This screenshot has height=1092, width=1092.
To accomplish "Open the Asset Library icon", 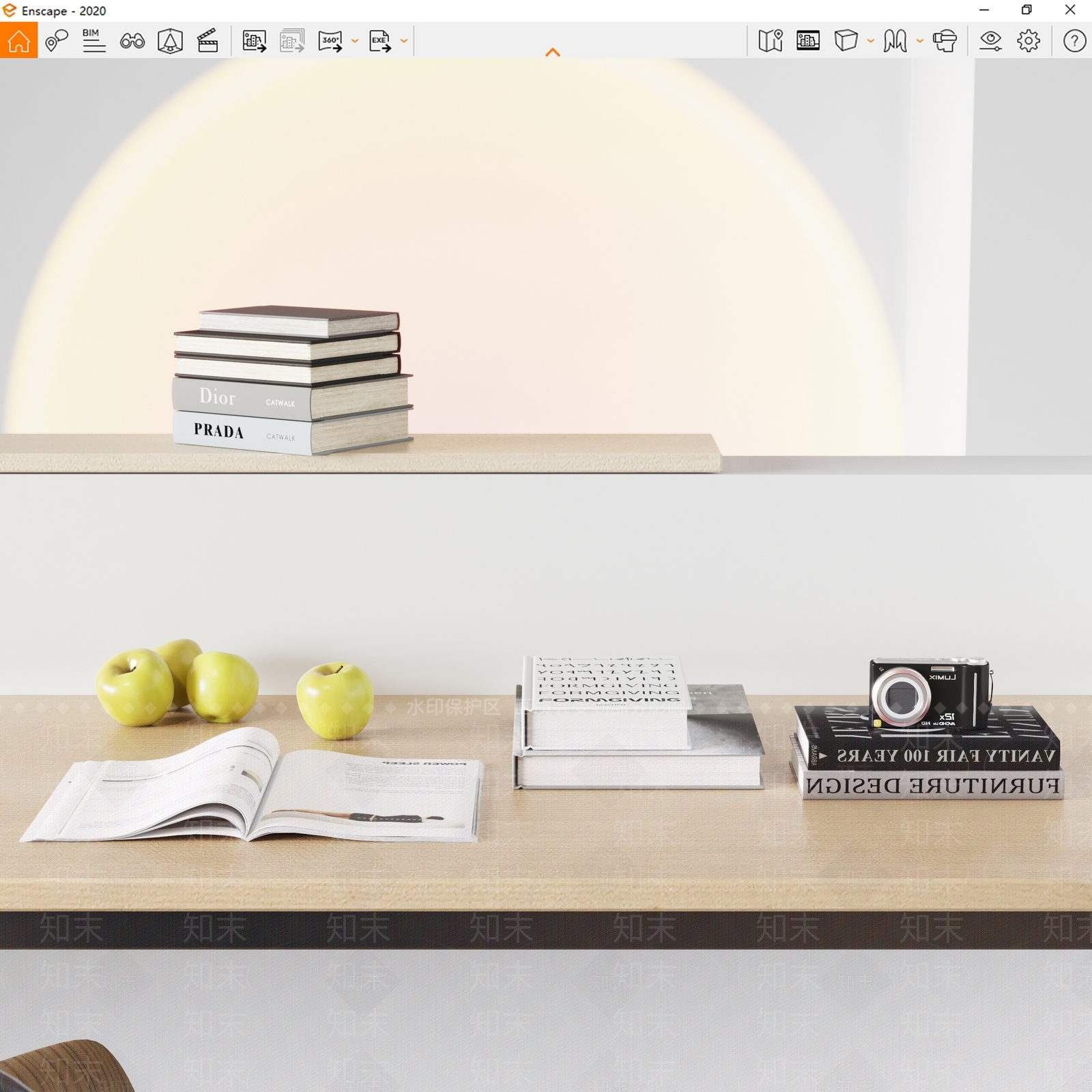I will (x=808, y=41).
